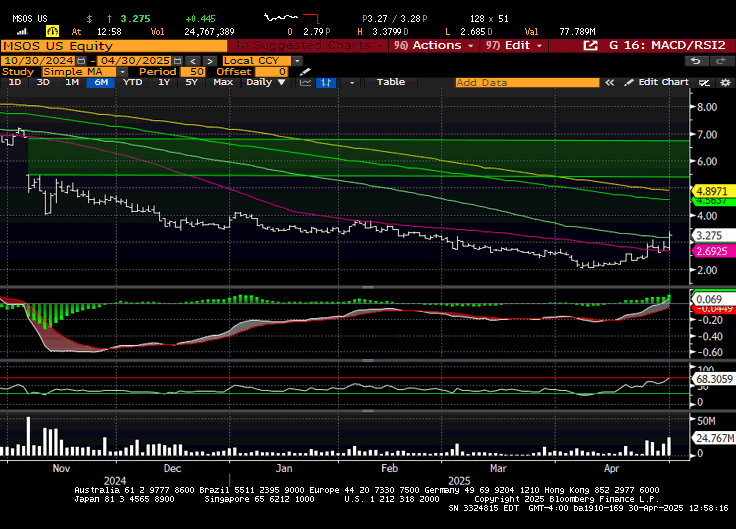The width and height of the screenshot is (736, 529).
Task: Switch to line chart style icon
Action: click(x=306, y=83)
